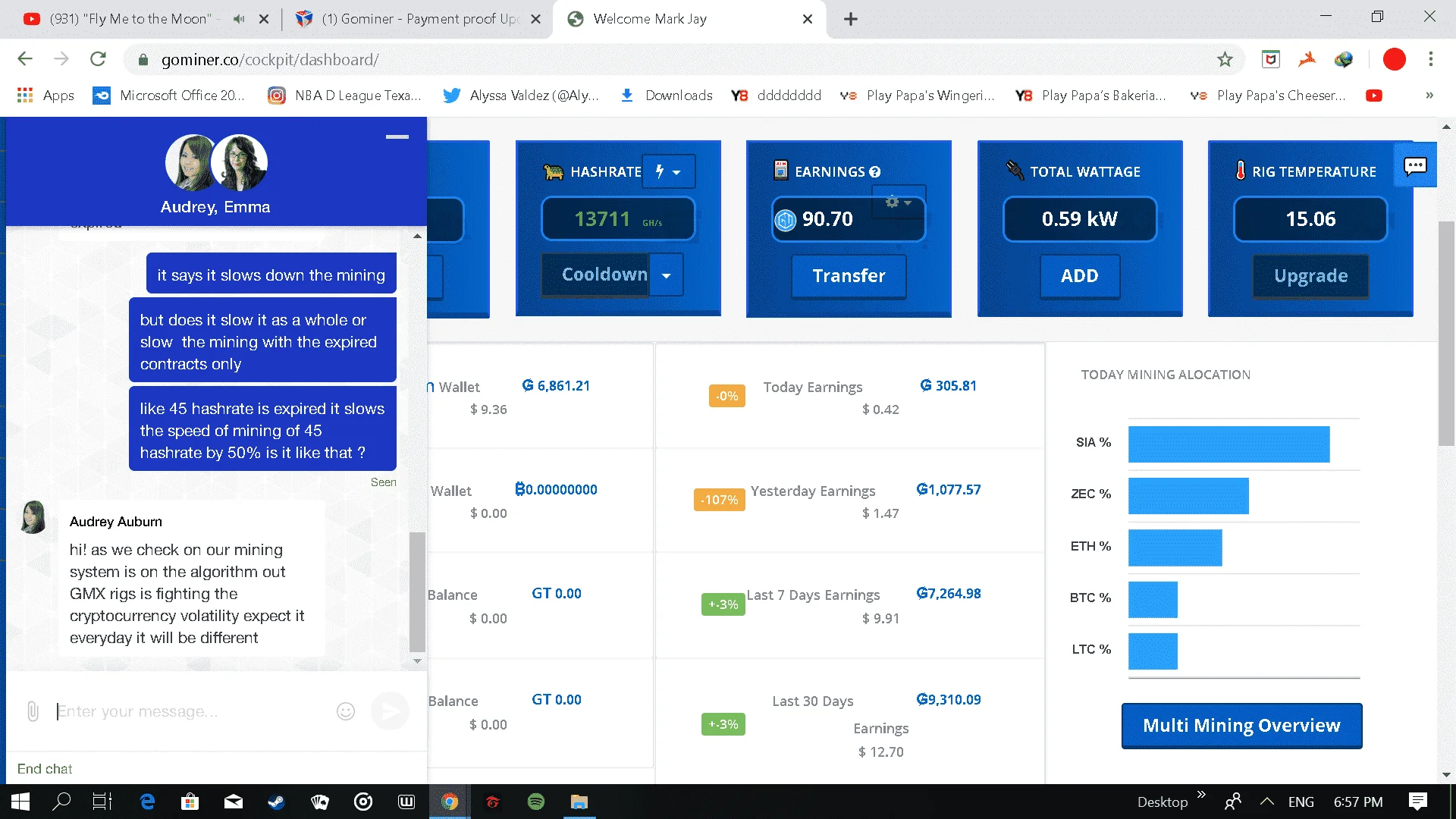The height and width of the screenshot is (819, 1456).
Task: Click End chat link
Action: tap(45, 769)
